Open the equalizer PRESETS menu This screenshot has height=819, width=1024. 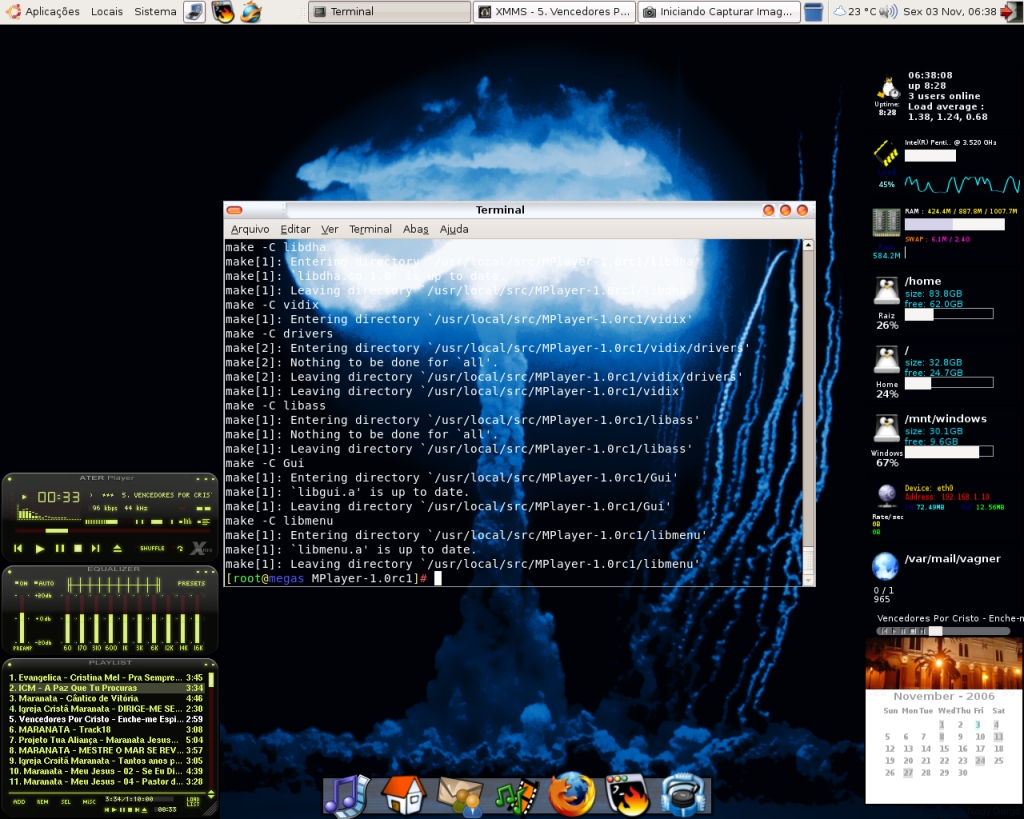coord(191,583)
